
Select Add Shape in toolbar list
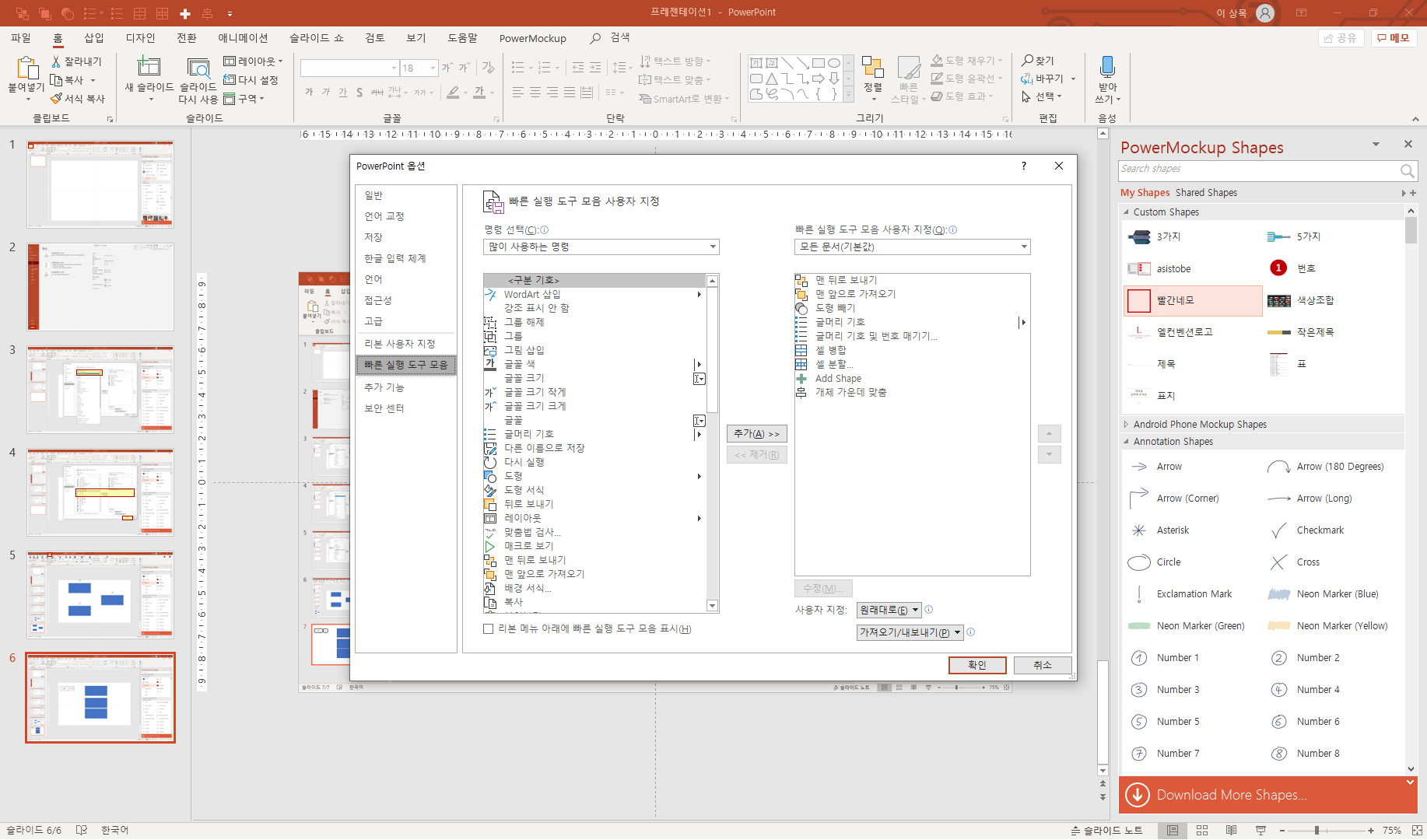point(838,379)
